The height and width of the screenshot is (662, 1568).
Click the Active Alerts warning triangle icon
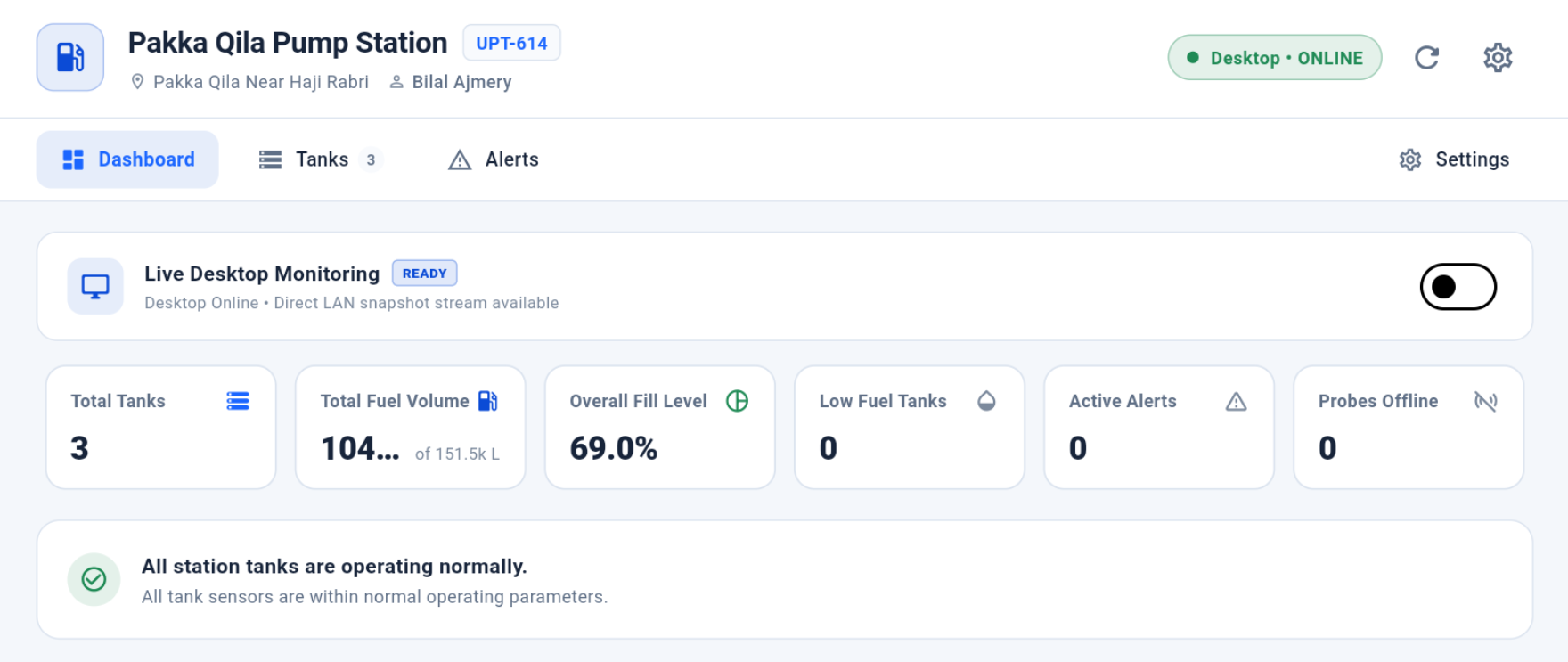[1236, 402]
